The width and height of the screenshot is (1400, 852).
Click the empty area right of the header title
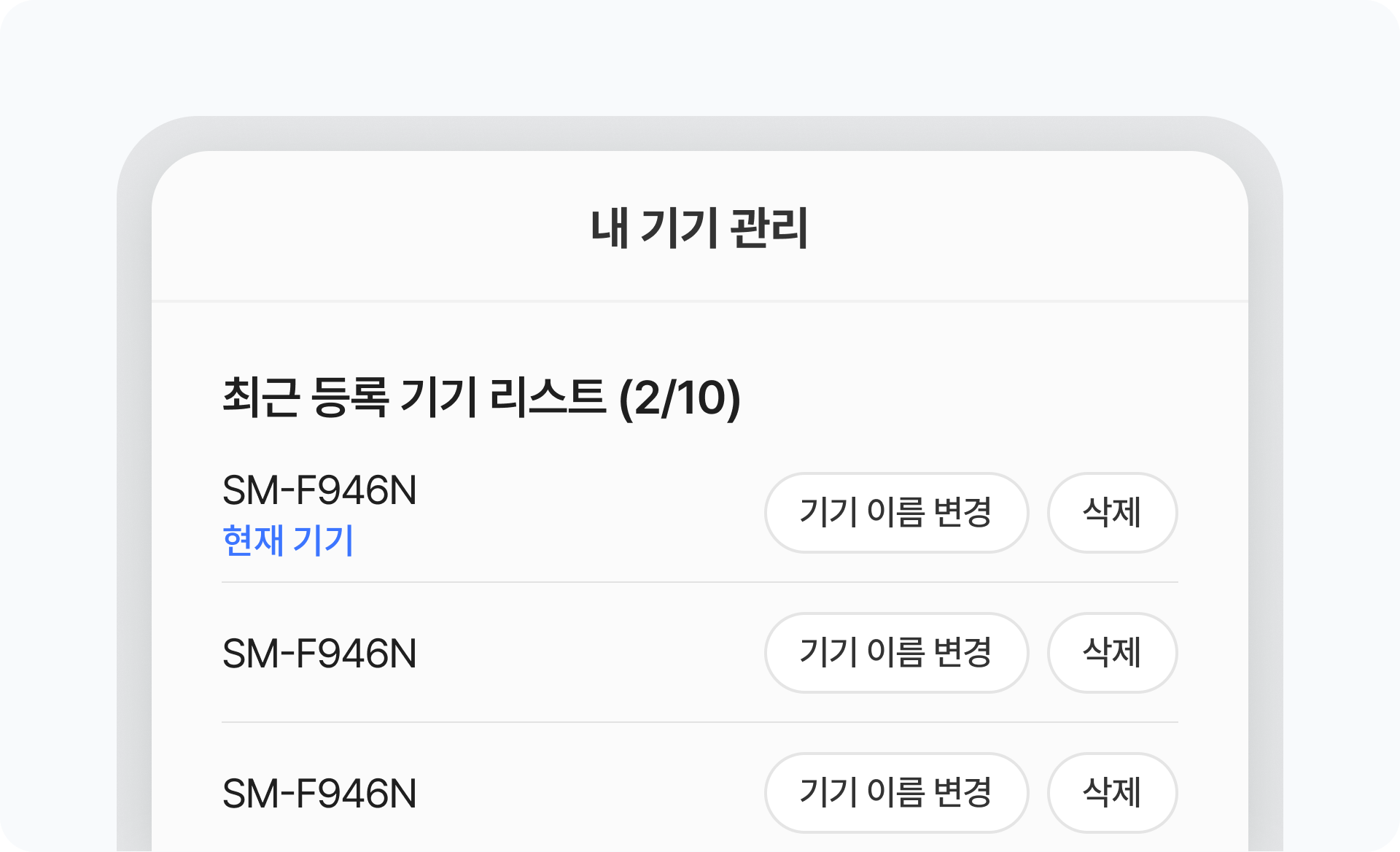(x=1021, y=228)
